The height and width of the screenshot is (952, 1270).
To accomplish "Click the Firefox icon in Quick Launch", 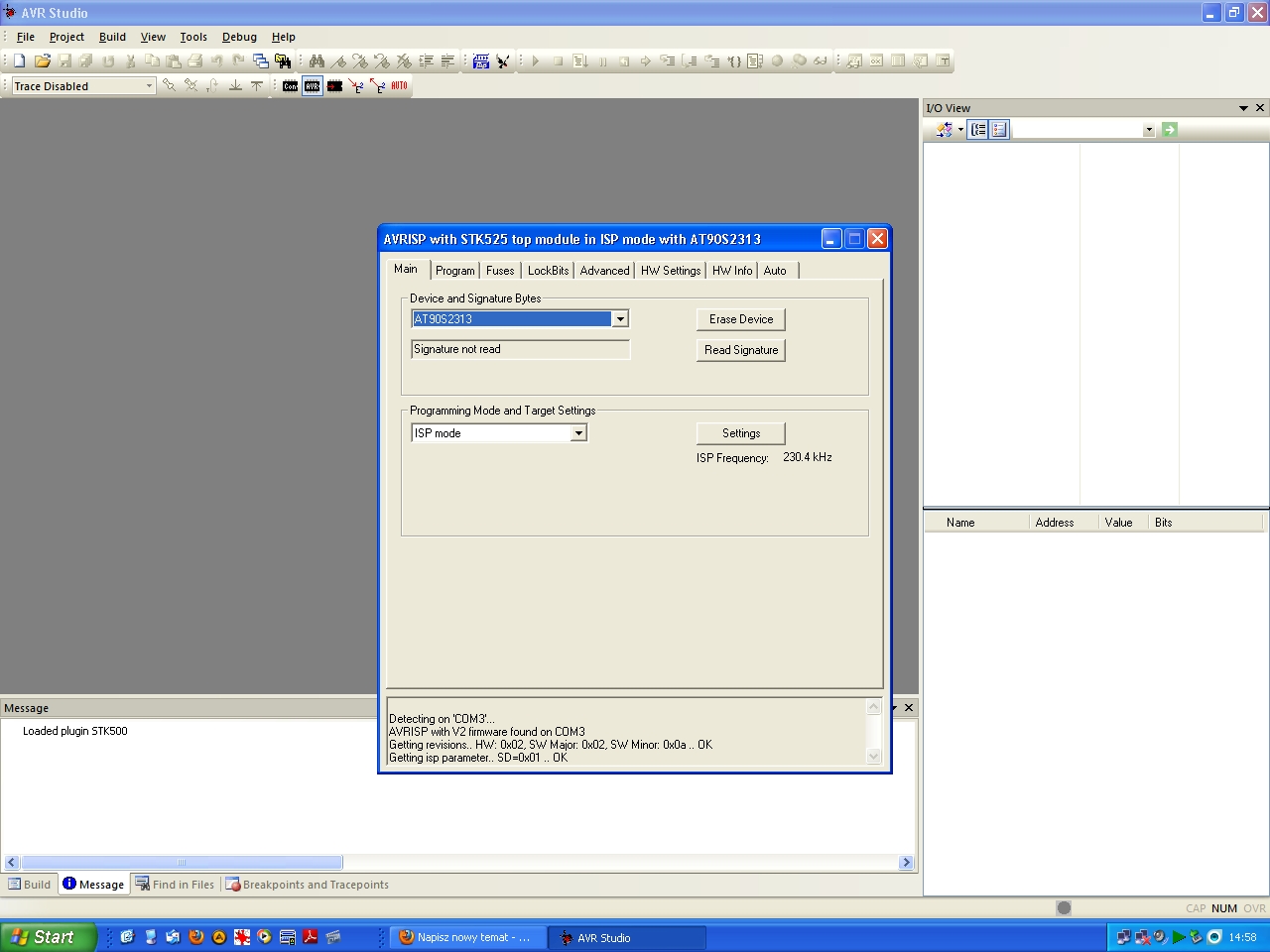I will point(196,937).
